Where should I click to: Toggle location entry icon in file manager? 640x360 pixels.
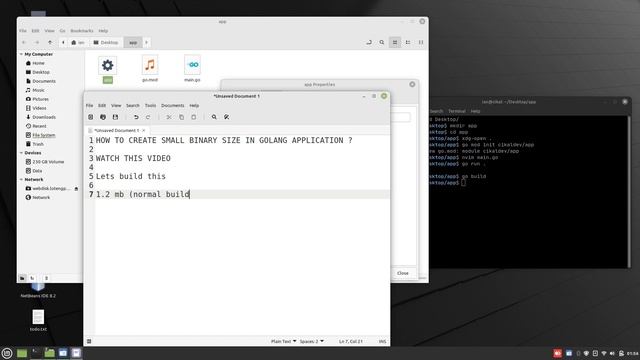[x=369, y=42]
